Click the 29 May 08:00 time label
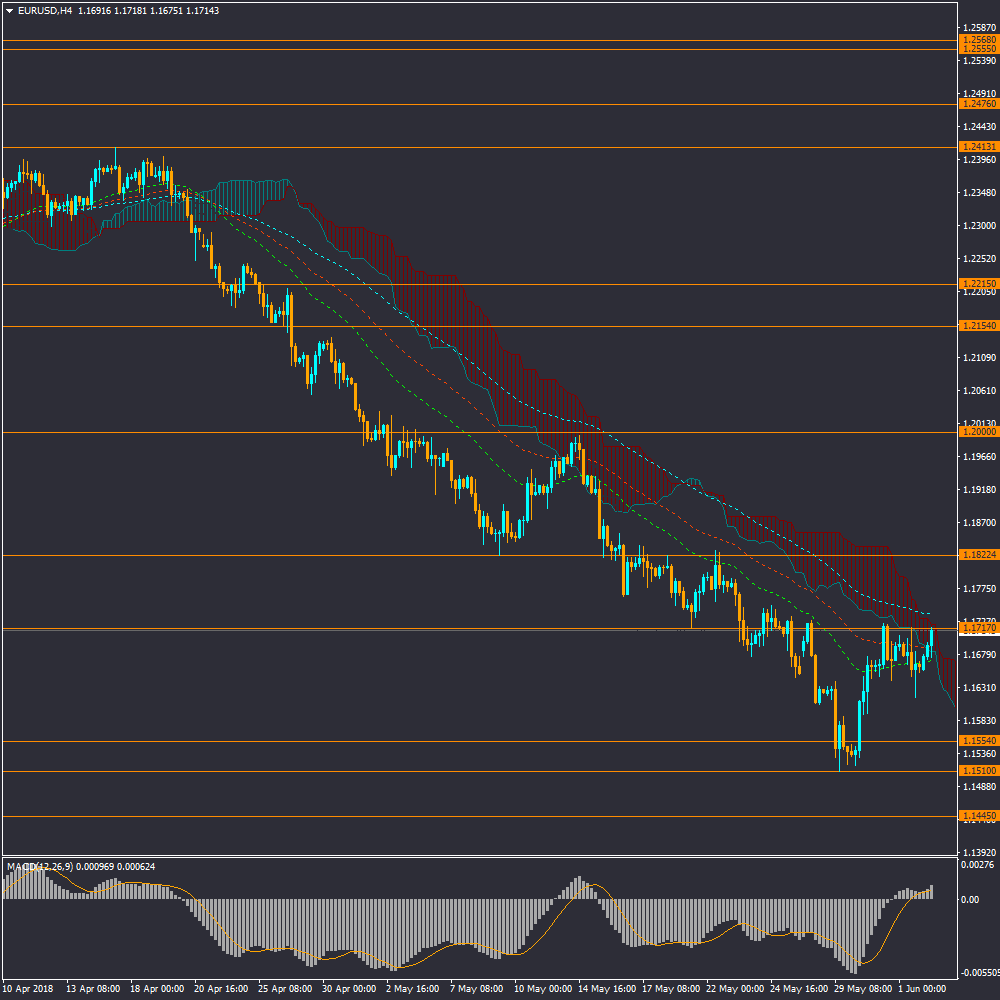Image resolution: width=1000 pixels, height=1000 pixels. tap(862, 987)
